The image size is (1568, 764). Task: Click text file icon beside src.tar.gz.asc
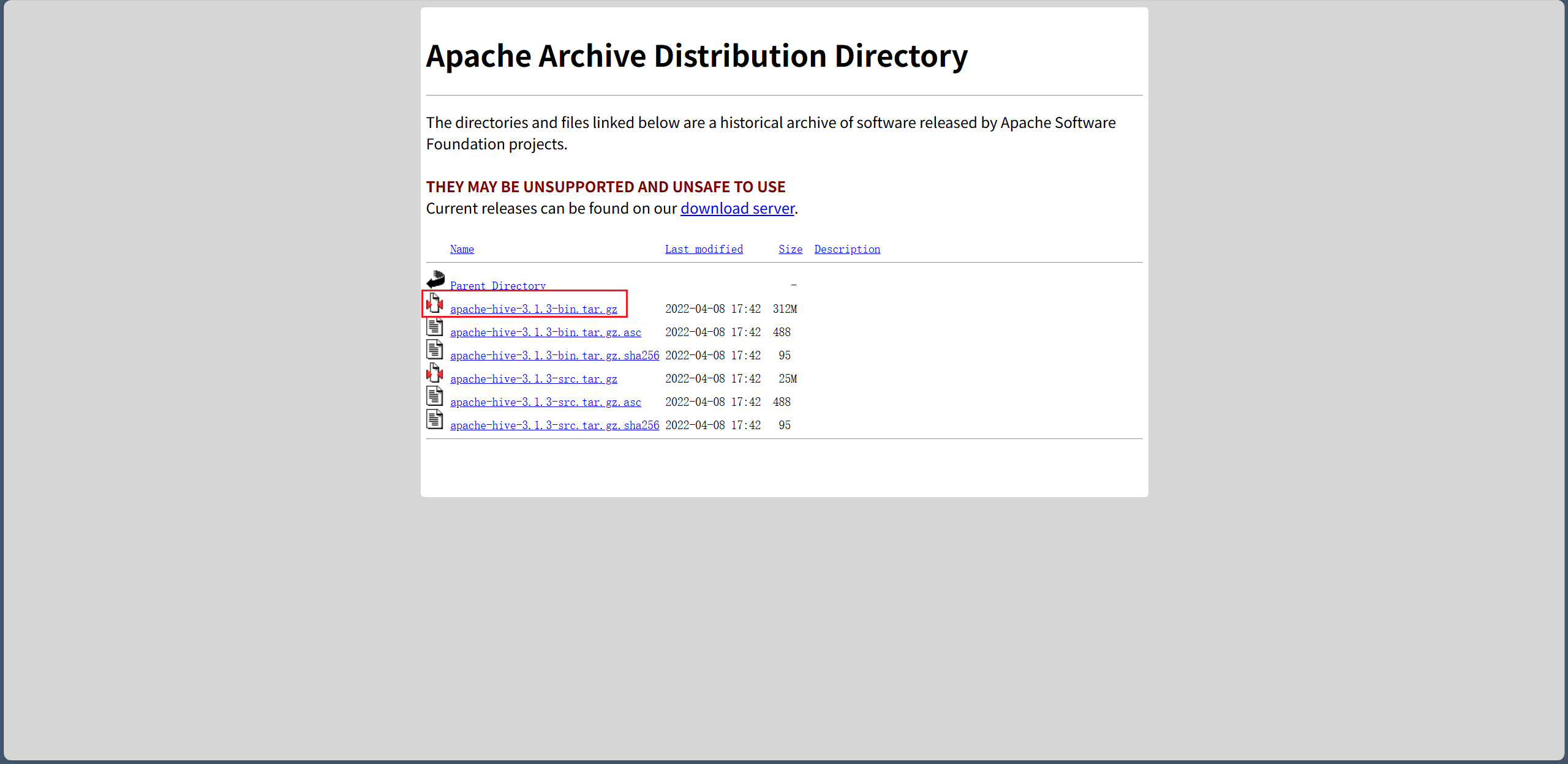click(435, 396)
